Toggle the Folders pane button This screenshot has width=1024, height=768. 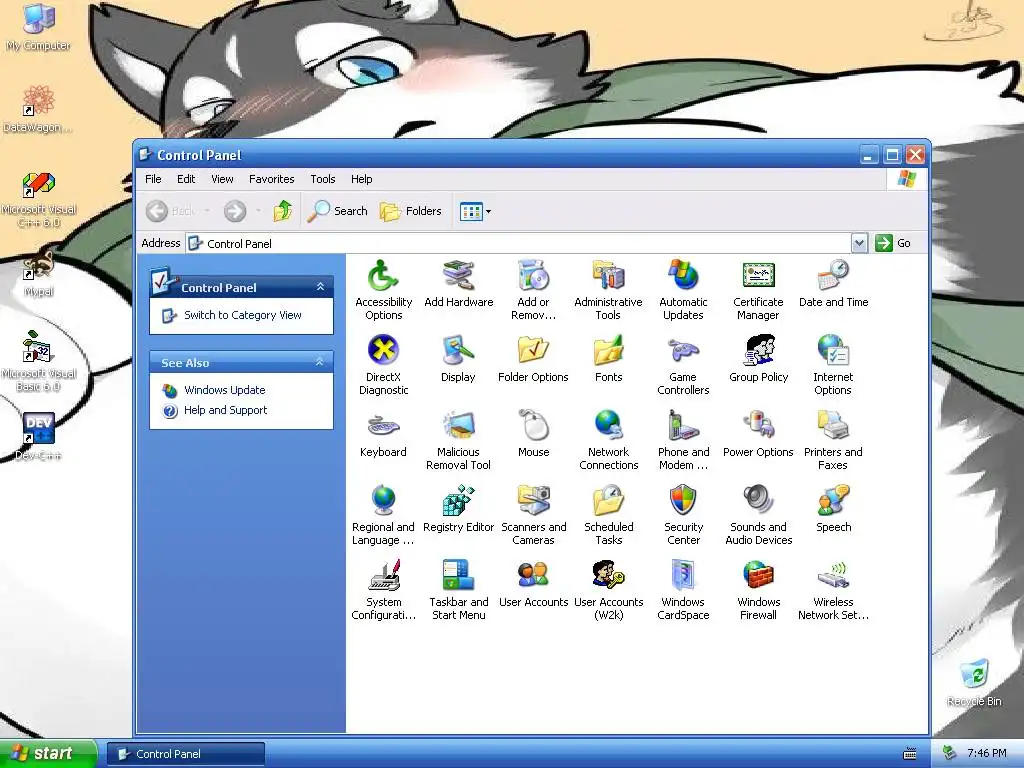pyautogui.click(x=411, y=211)
